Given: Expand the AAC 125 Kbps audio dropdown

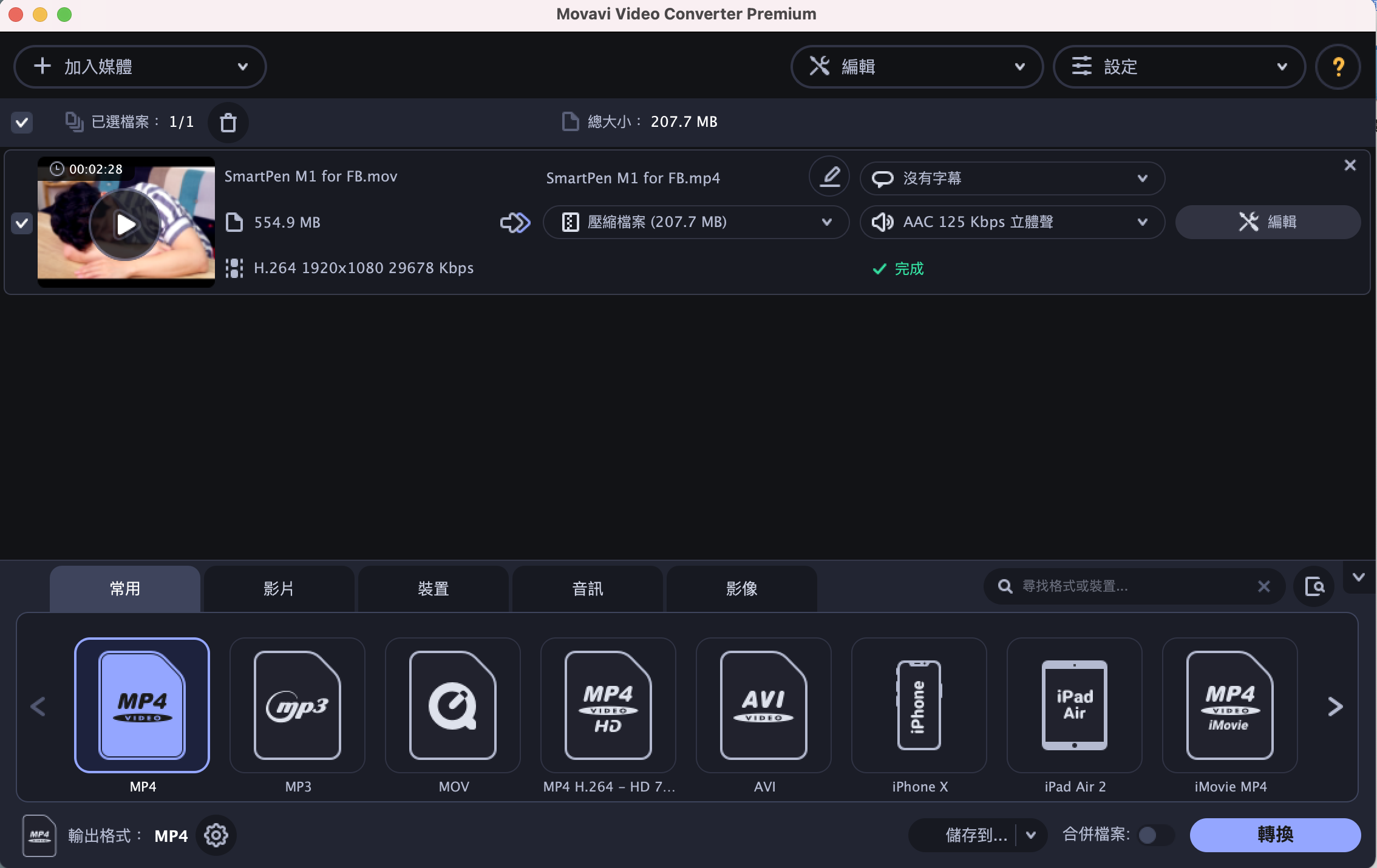Looking at the screenshot, I should pyautogui.click(x=1011, y=222).
